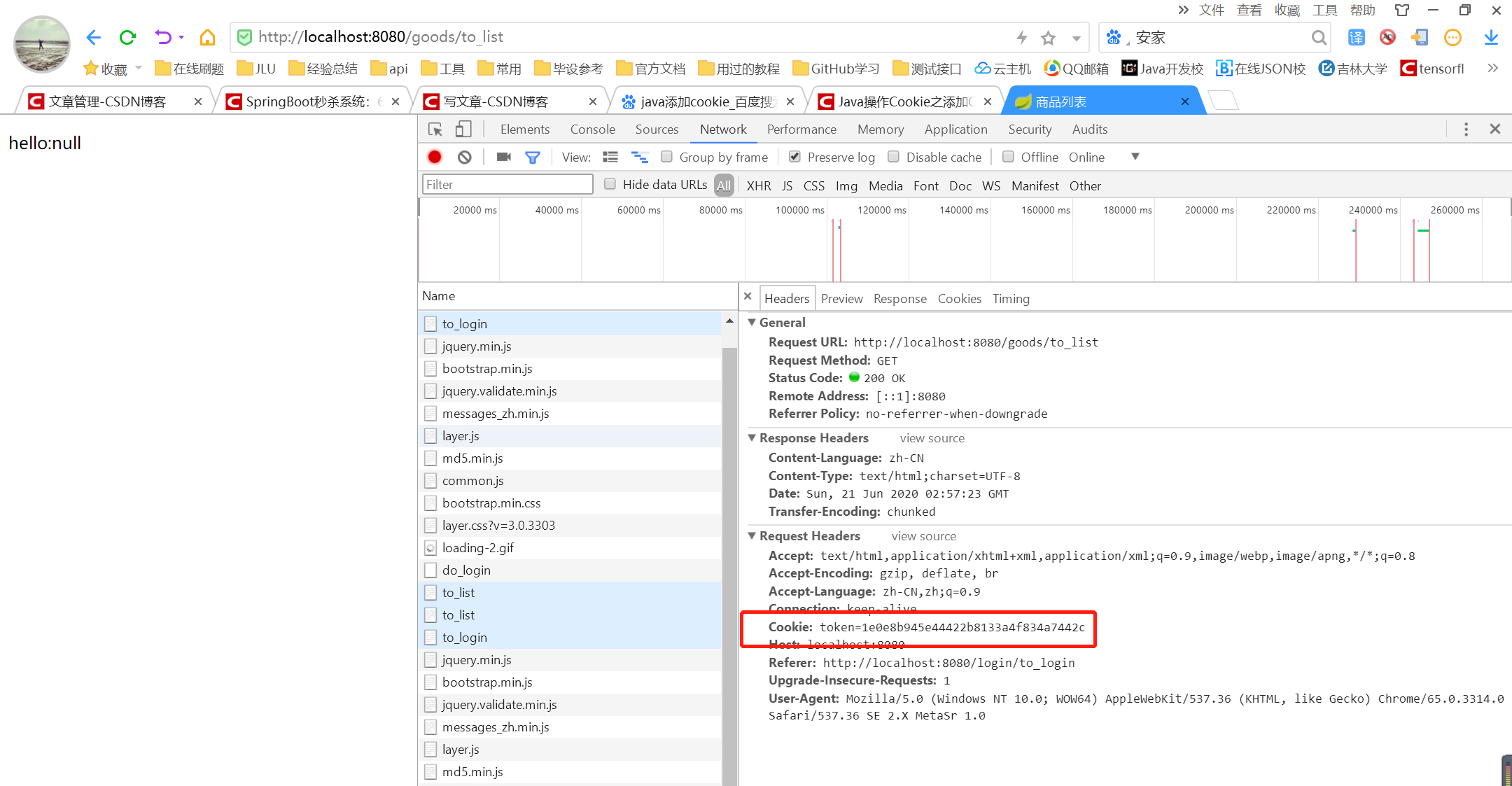The height and width of the screenshot is (786, 1512).
Task: Collapse the General section triangle
Action: tap(752, 323)
